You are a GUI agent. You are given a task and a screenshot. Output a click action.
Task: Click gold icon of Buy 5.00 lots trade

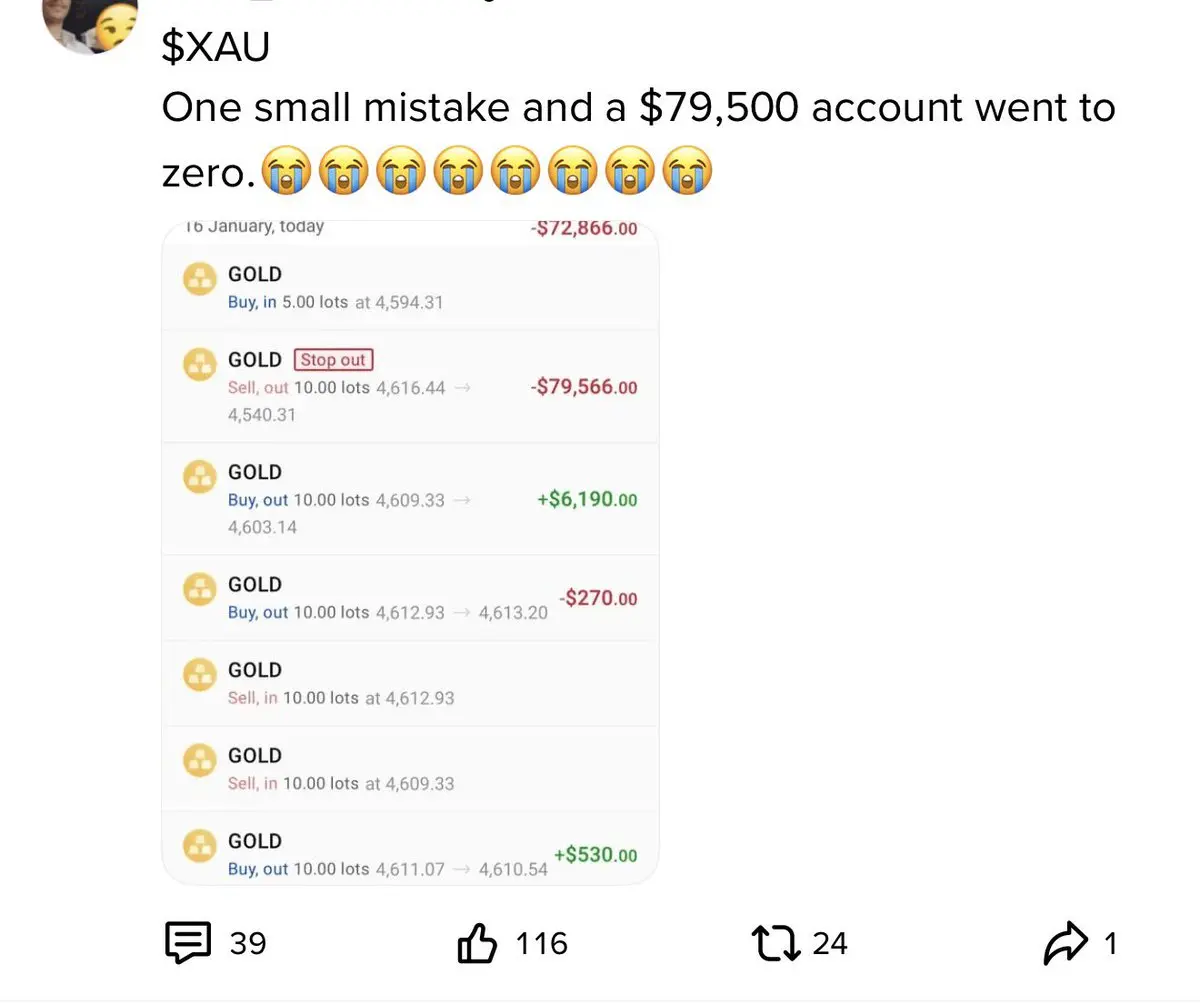point(199,278)
